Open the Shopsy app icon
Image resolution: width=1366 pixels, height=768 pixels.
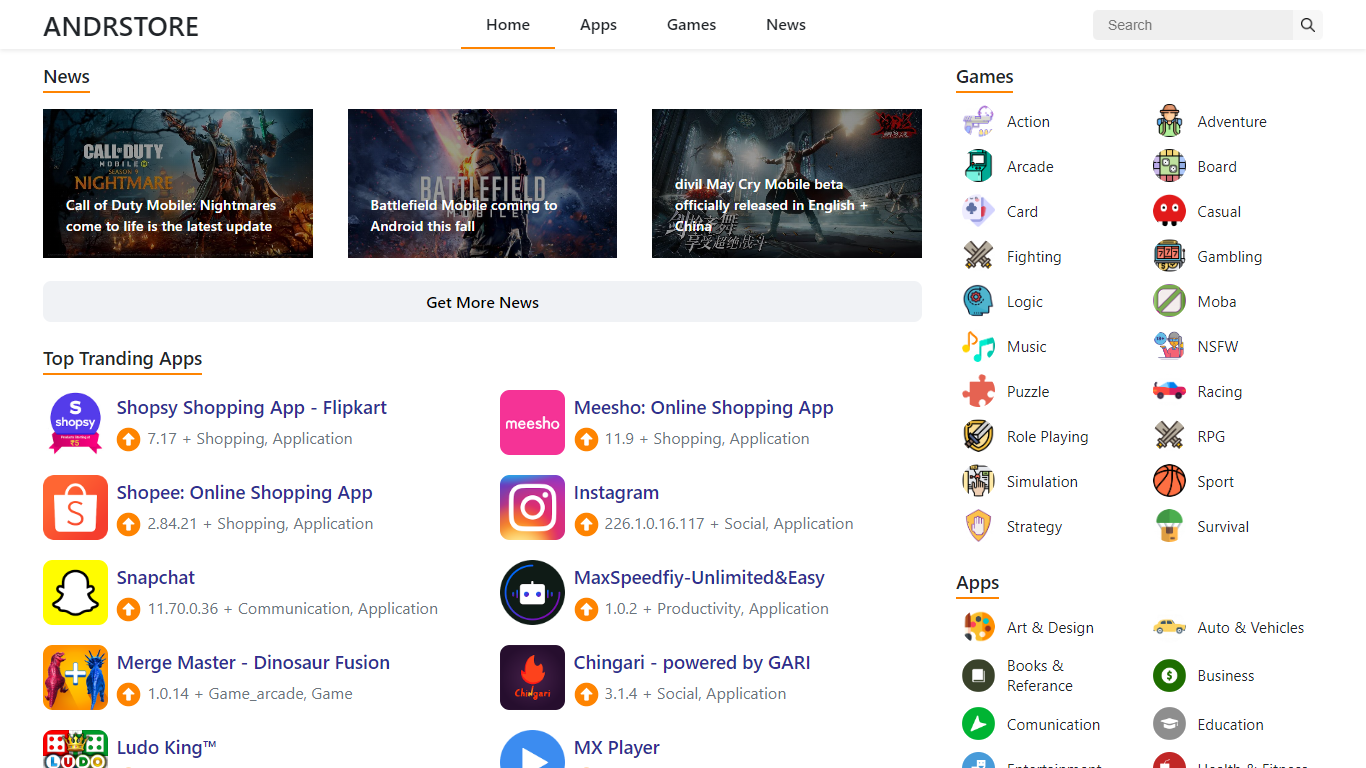76,423
